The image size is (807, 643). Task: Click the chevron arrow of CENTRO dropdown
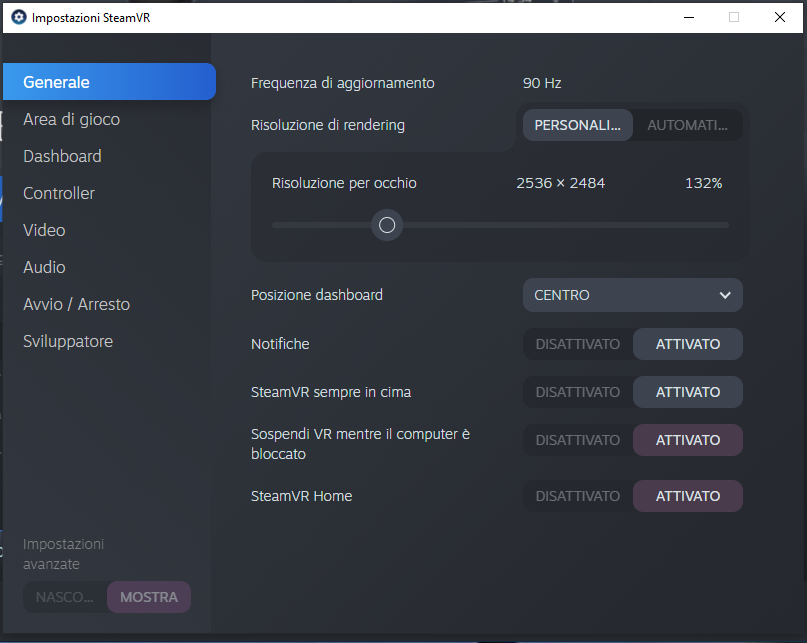725,295
